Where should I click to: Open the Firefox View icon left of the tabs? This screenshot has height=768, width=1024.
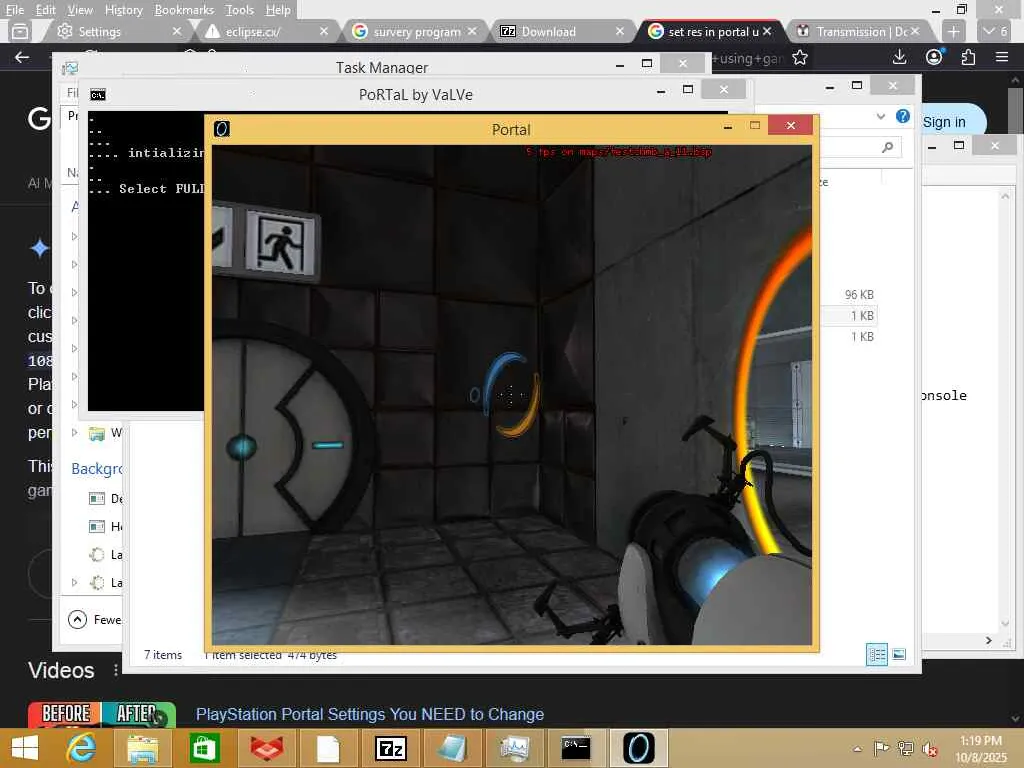point(20,31)
